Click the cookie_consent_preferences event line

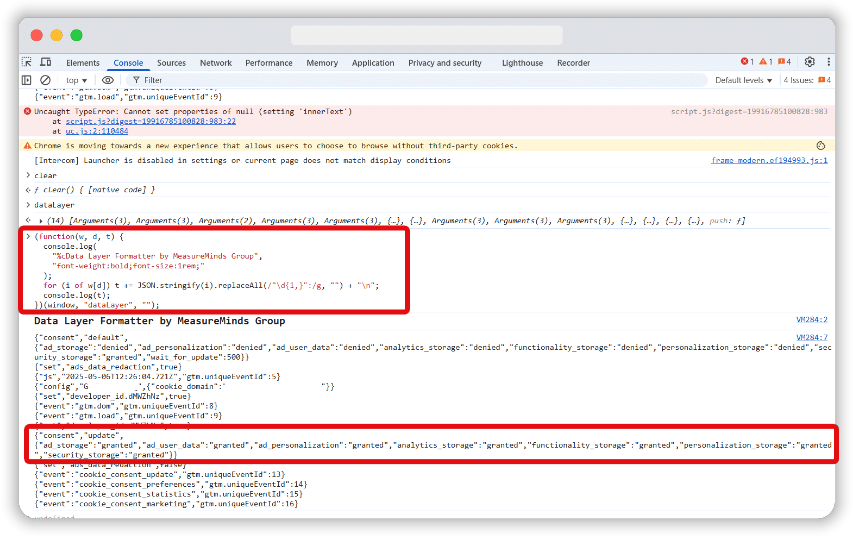(x=171, y=484)
